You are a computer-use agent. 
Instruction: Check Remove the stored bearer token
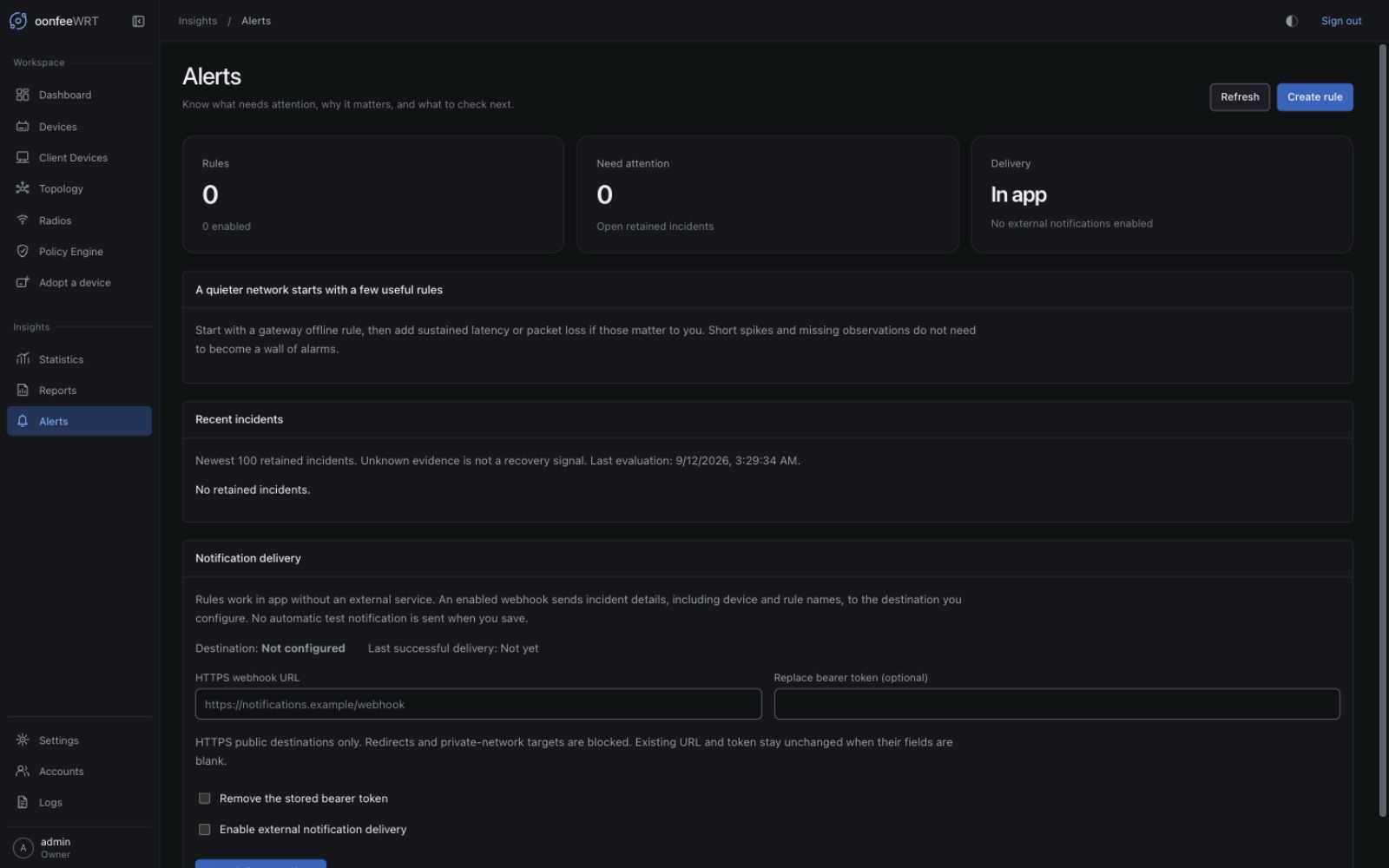pyautogui.click(x=205, y=799)
